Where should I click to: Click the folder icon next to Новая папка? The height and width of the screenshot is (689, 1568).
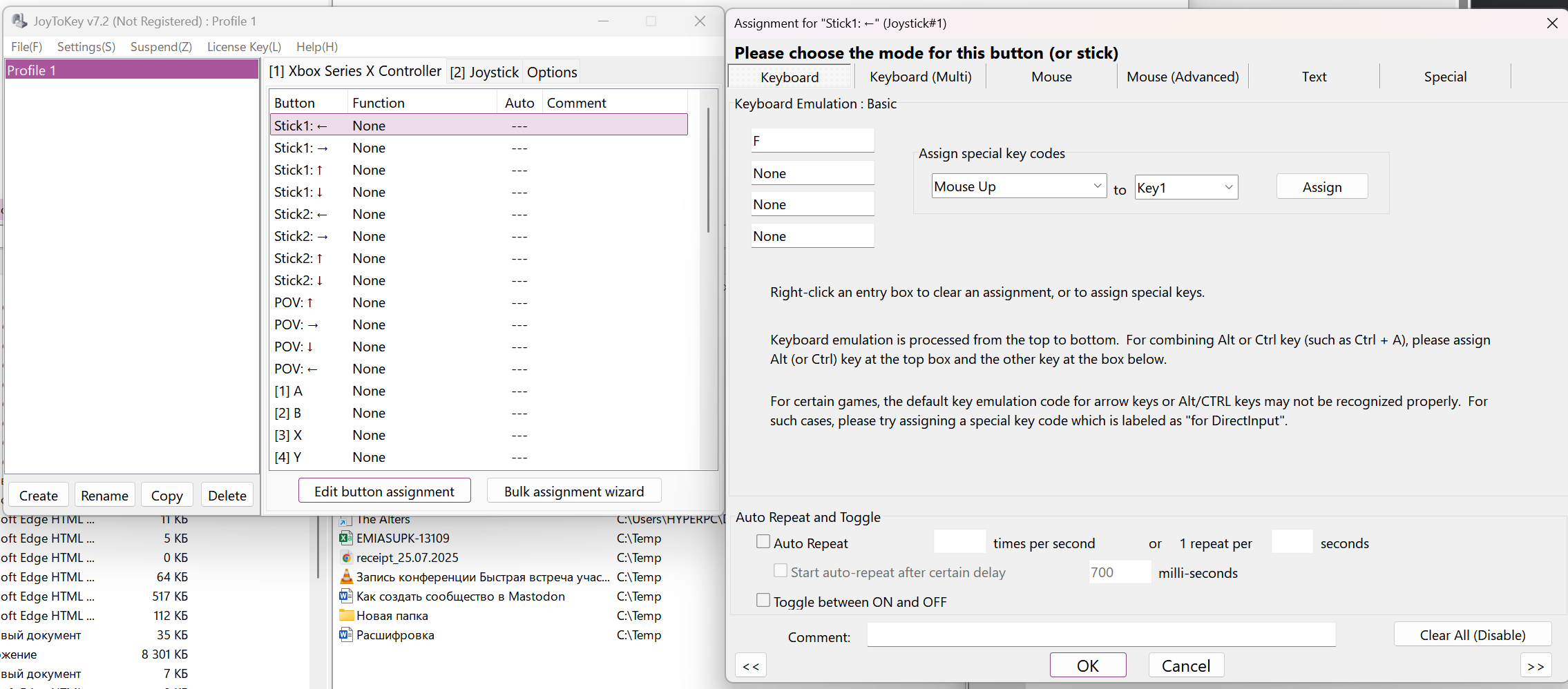point(346,615)
